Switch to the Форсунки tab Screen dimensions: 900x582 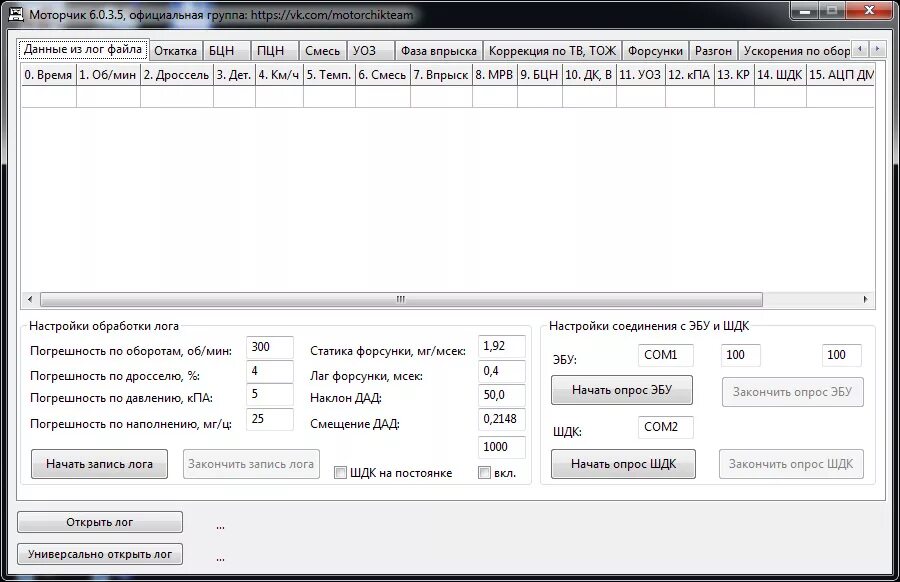coord(655,51)
